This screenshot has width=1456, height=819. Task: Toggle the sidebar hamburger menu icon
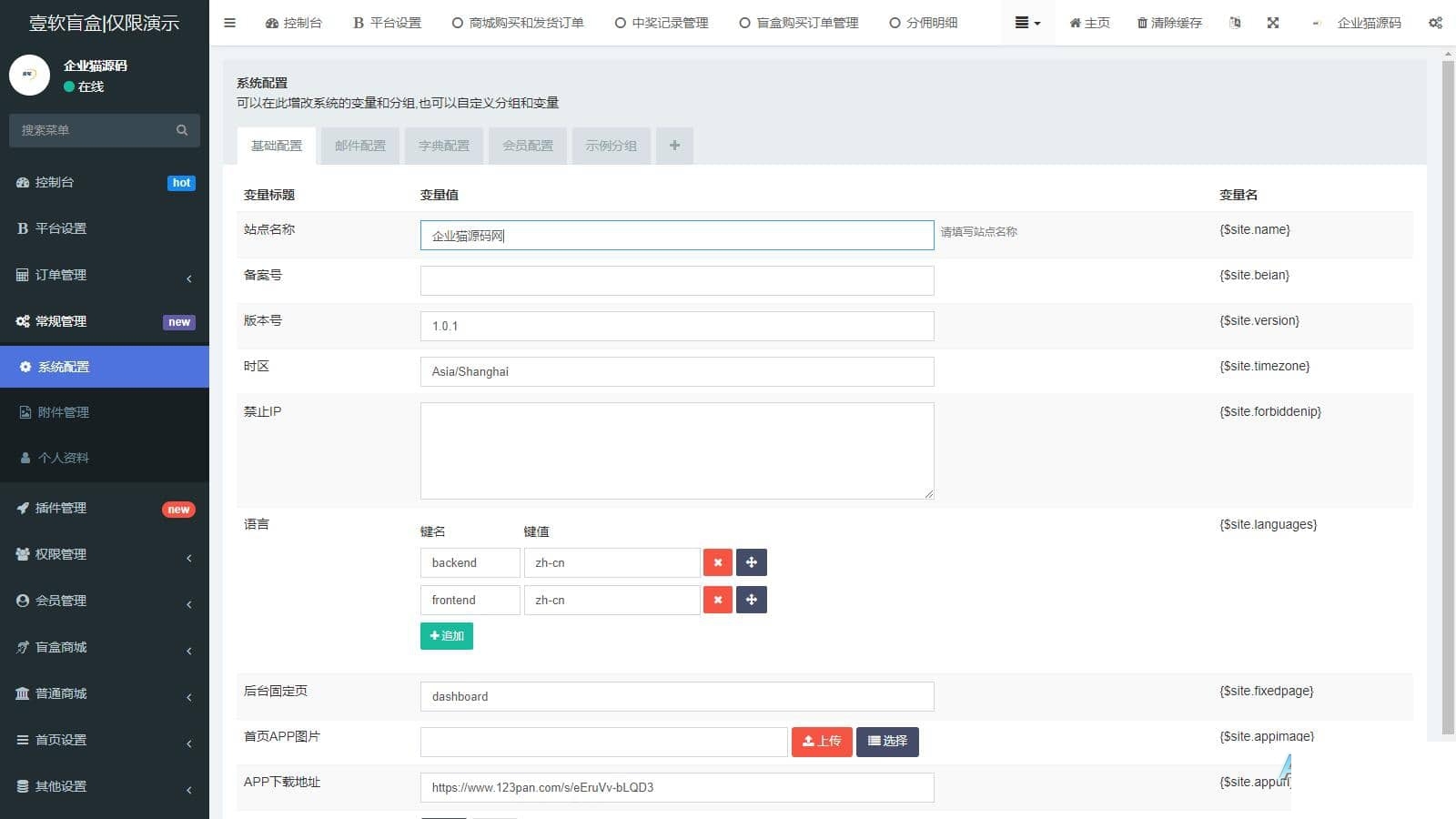[x=229, y=23]
